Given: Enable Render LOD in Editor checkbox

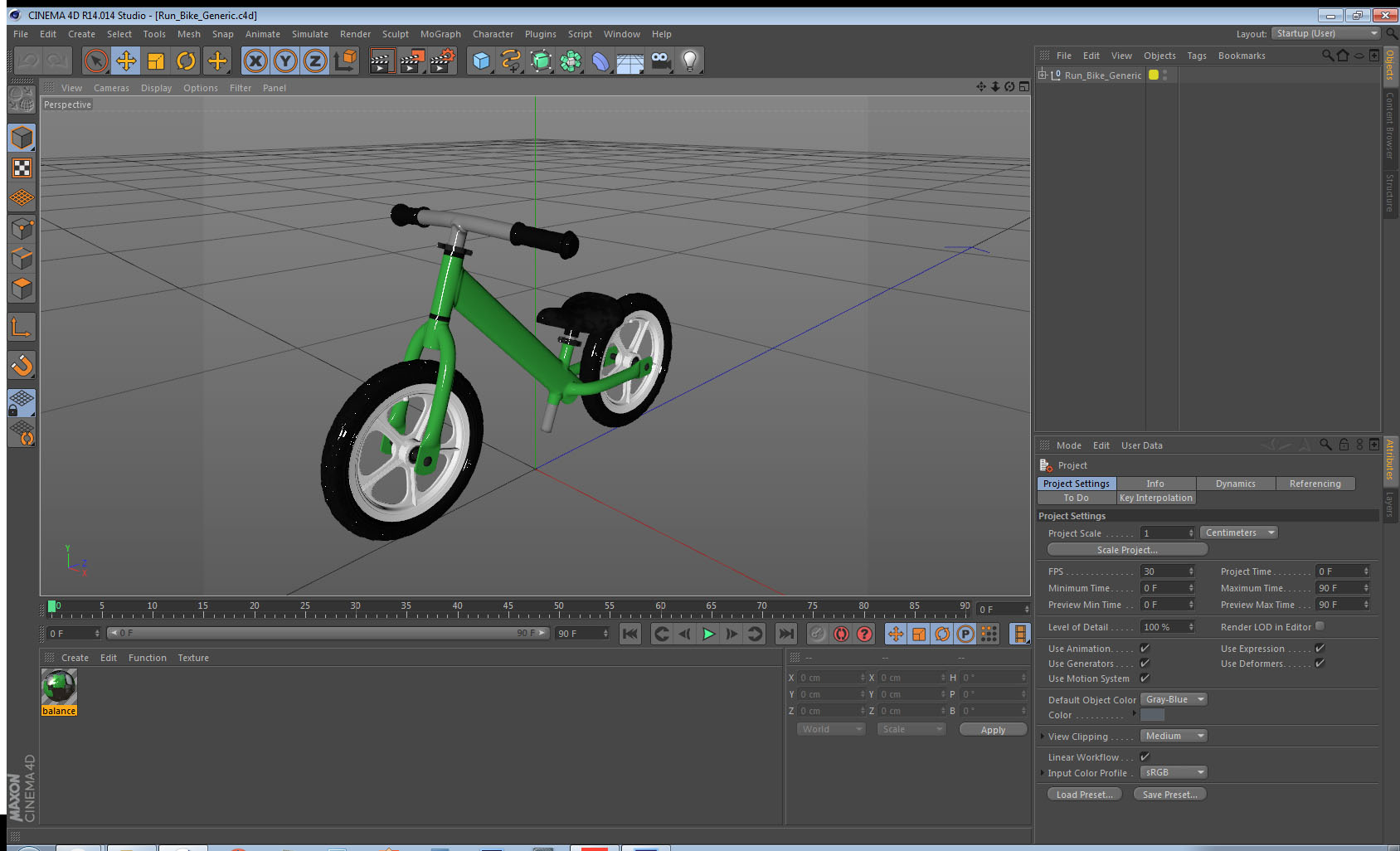Looking at the screenshot, I should click(1320, 626).
